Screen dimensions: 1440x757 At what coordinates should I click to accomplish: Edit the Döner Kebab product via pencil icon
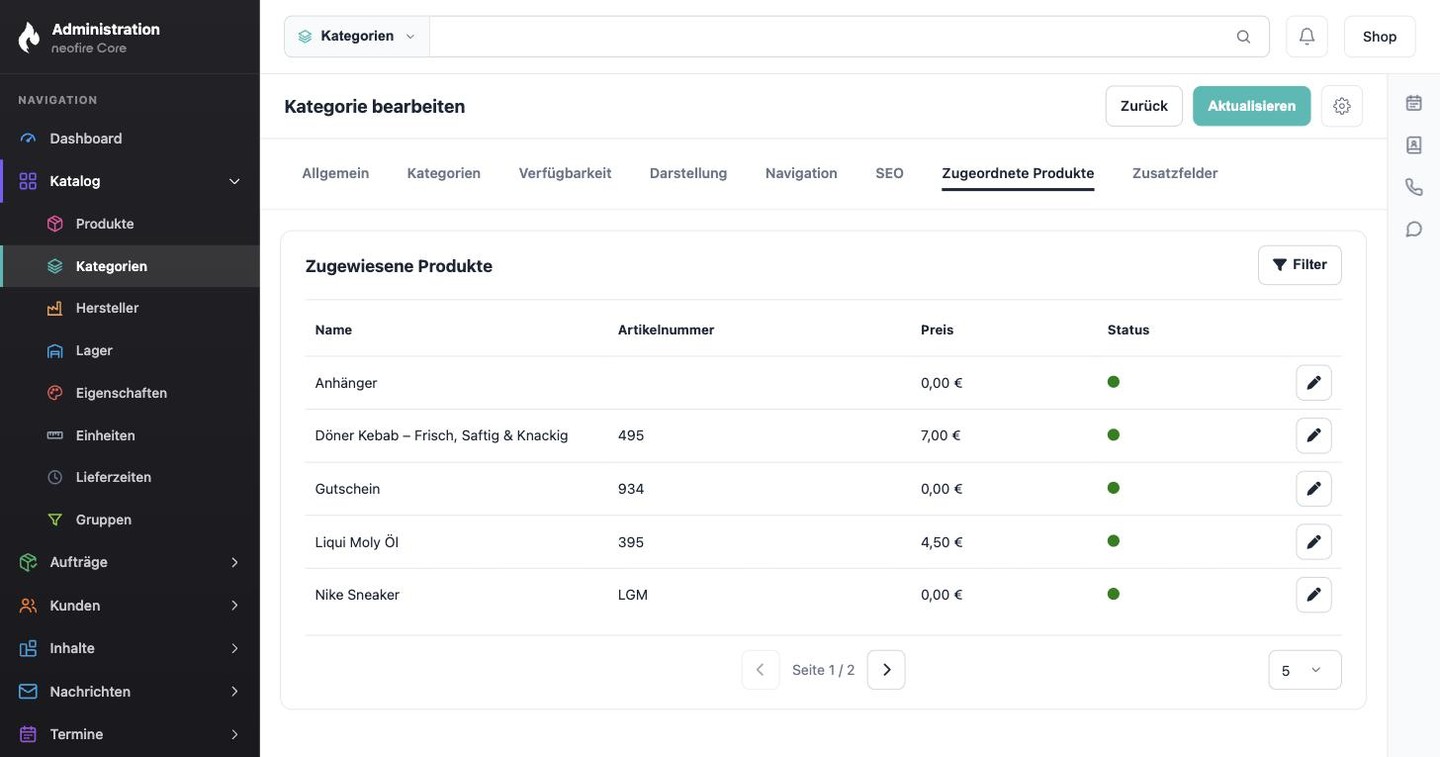[1314, 436]
